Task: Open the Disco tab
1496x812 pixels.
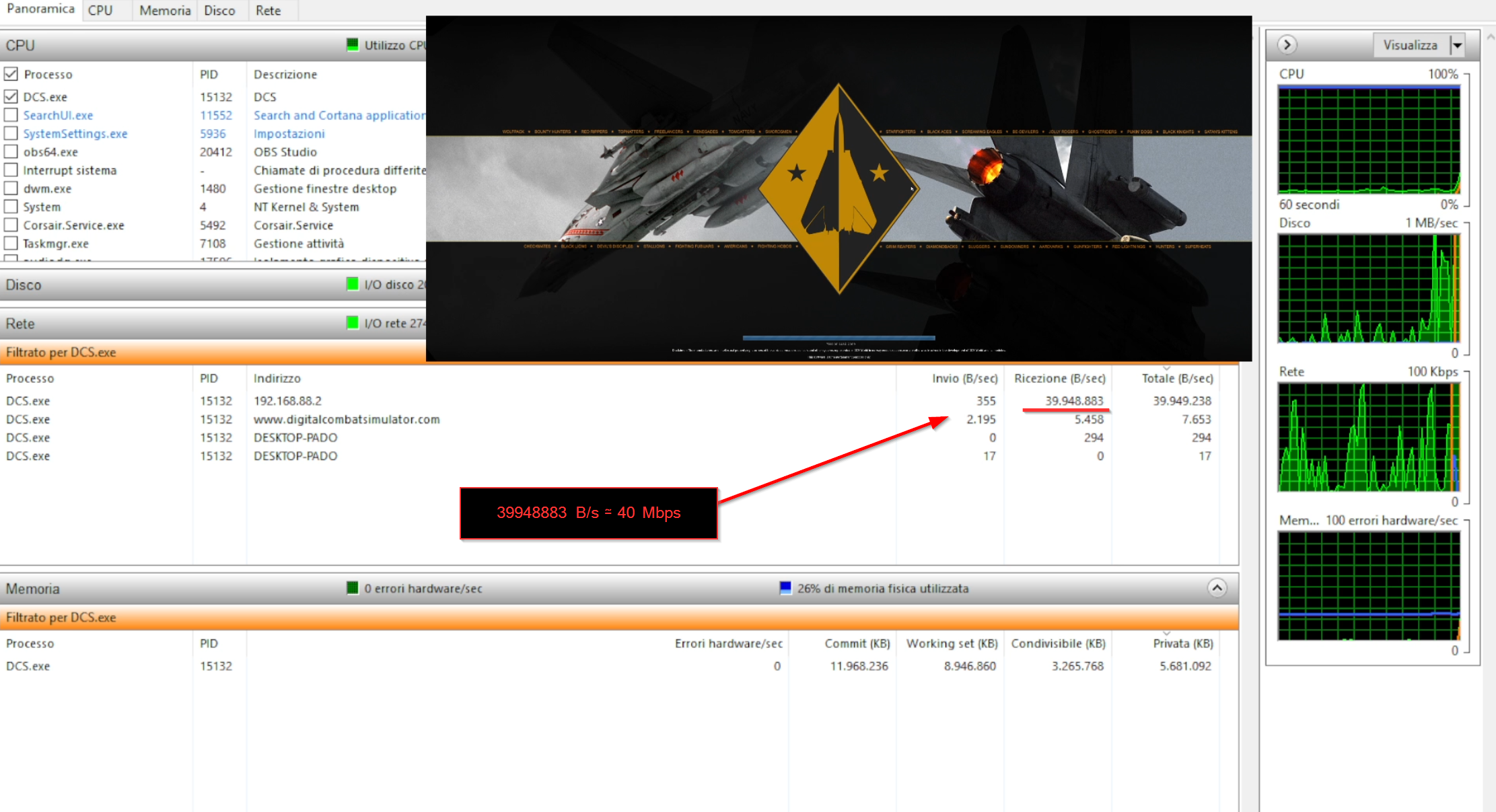Action: pos(219,11)
